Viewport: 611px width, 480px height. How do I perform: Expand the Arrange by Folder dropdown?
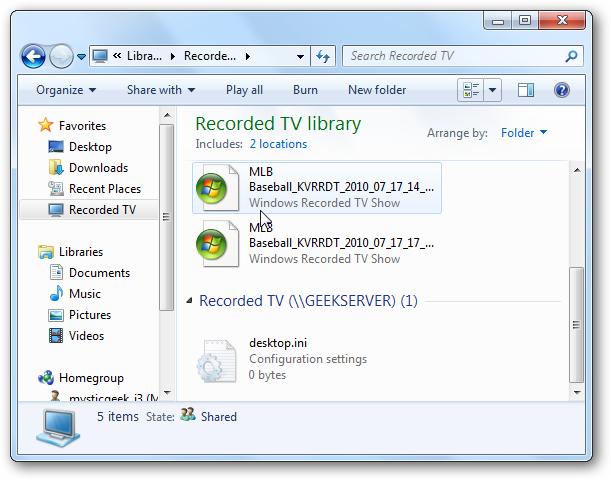pos(524,133)
